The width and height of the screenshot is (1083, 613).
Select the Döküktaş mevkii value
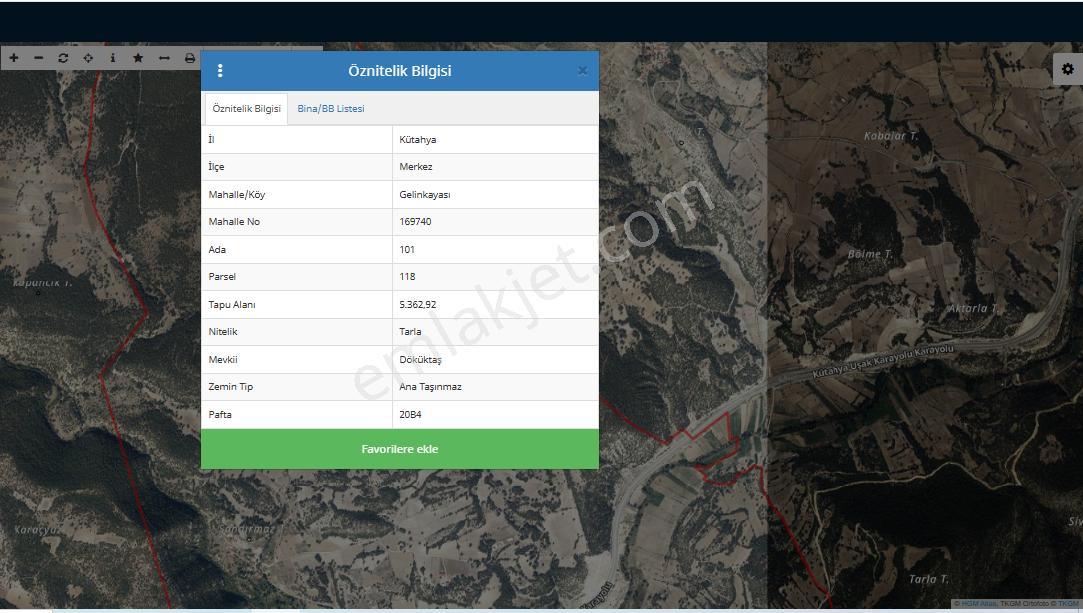[x=495, y=360]
